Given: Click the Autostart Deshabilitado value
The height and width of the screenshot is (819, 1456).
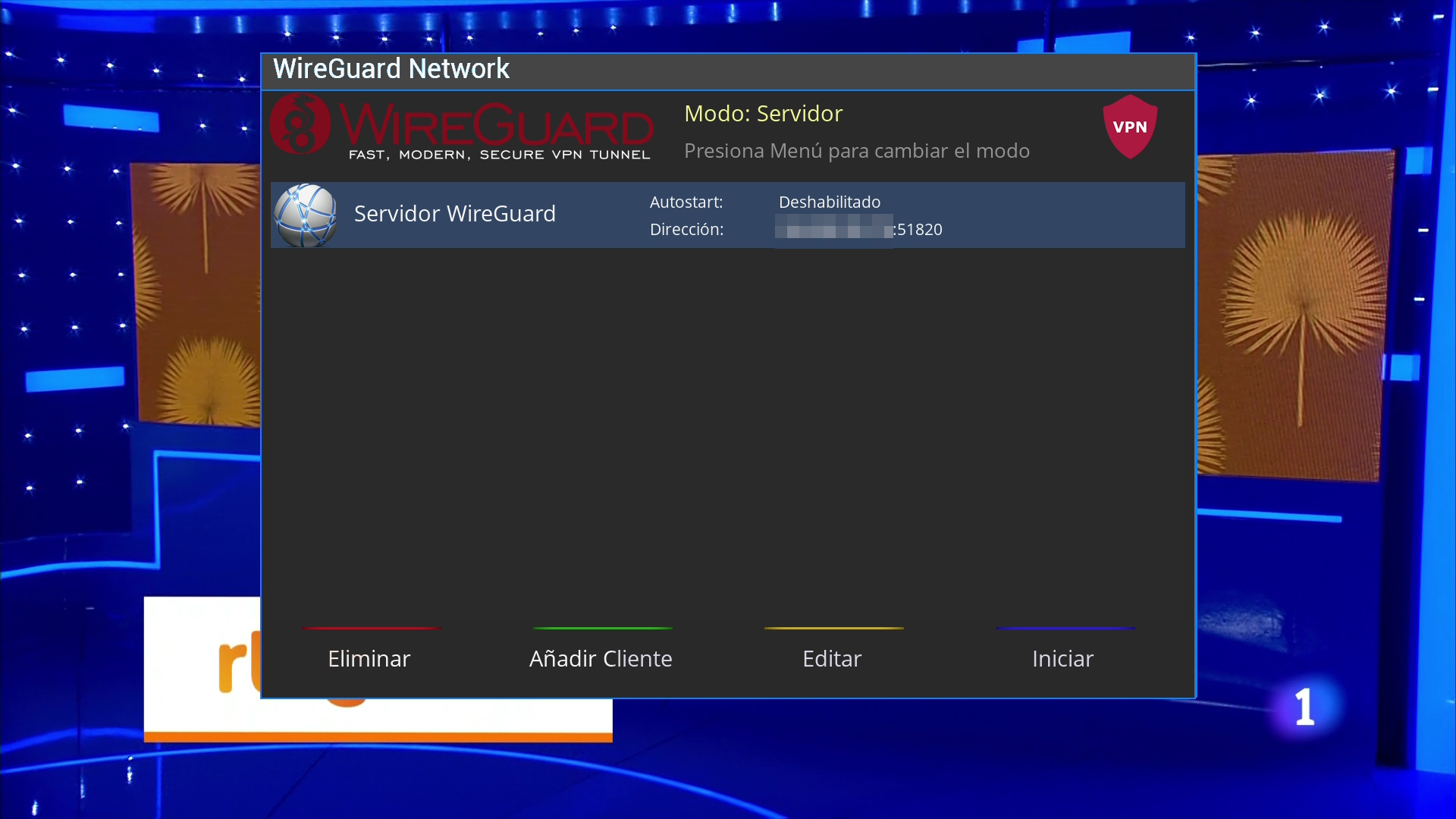Looking at the screenshot, I should 829,202.
